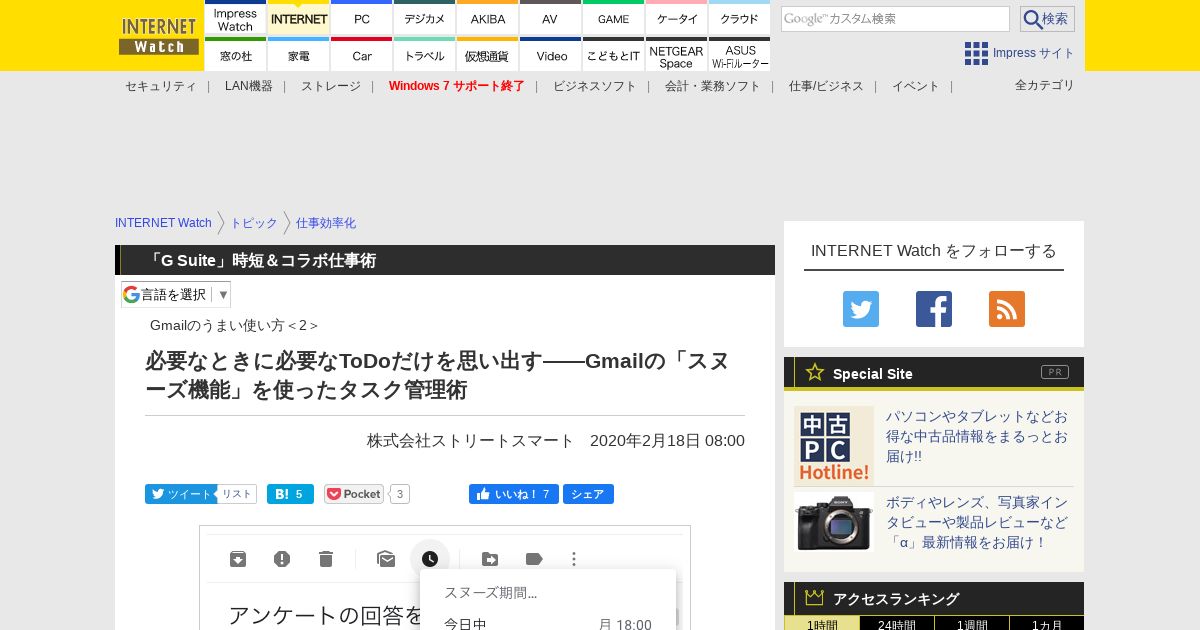Image resolution: width=1200 pixels, height=630 pixels.
Task: Open the ビジネスソフト category link
Action: tap(595, 86)
